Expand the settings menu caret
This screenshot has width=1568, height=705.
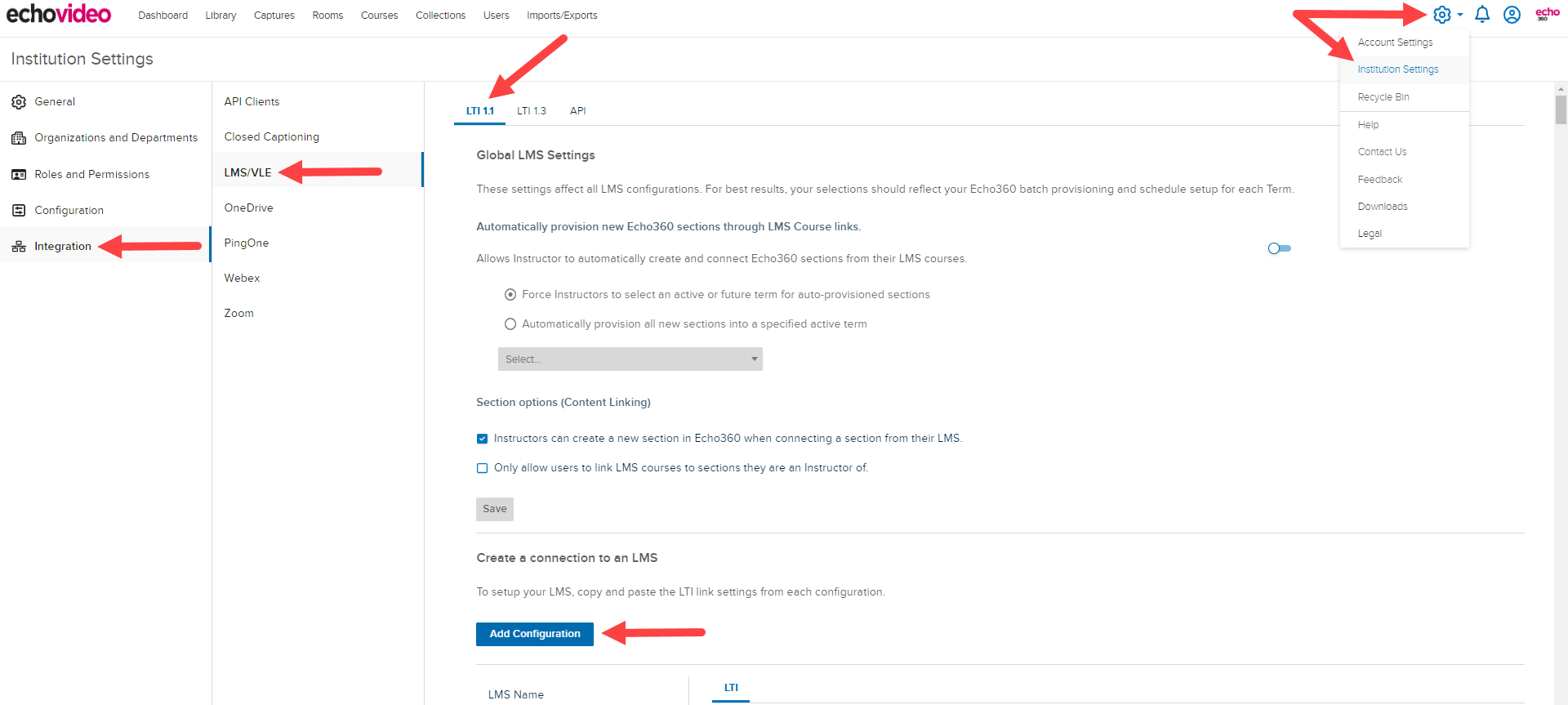pyautogui.click(x=1460, y=15)
